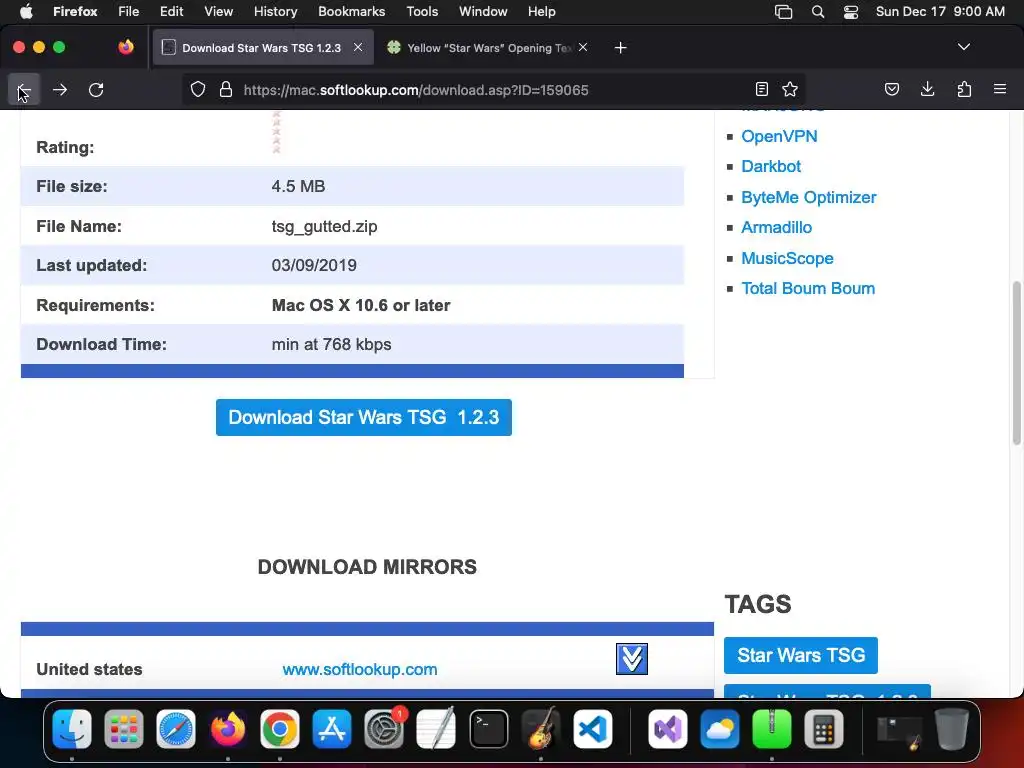This screenshot has width=1024, height=768.
Task: Open the ByteMe Optimizer link
Action: pos(808,197)
